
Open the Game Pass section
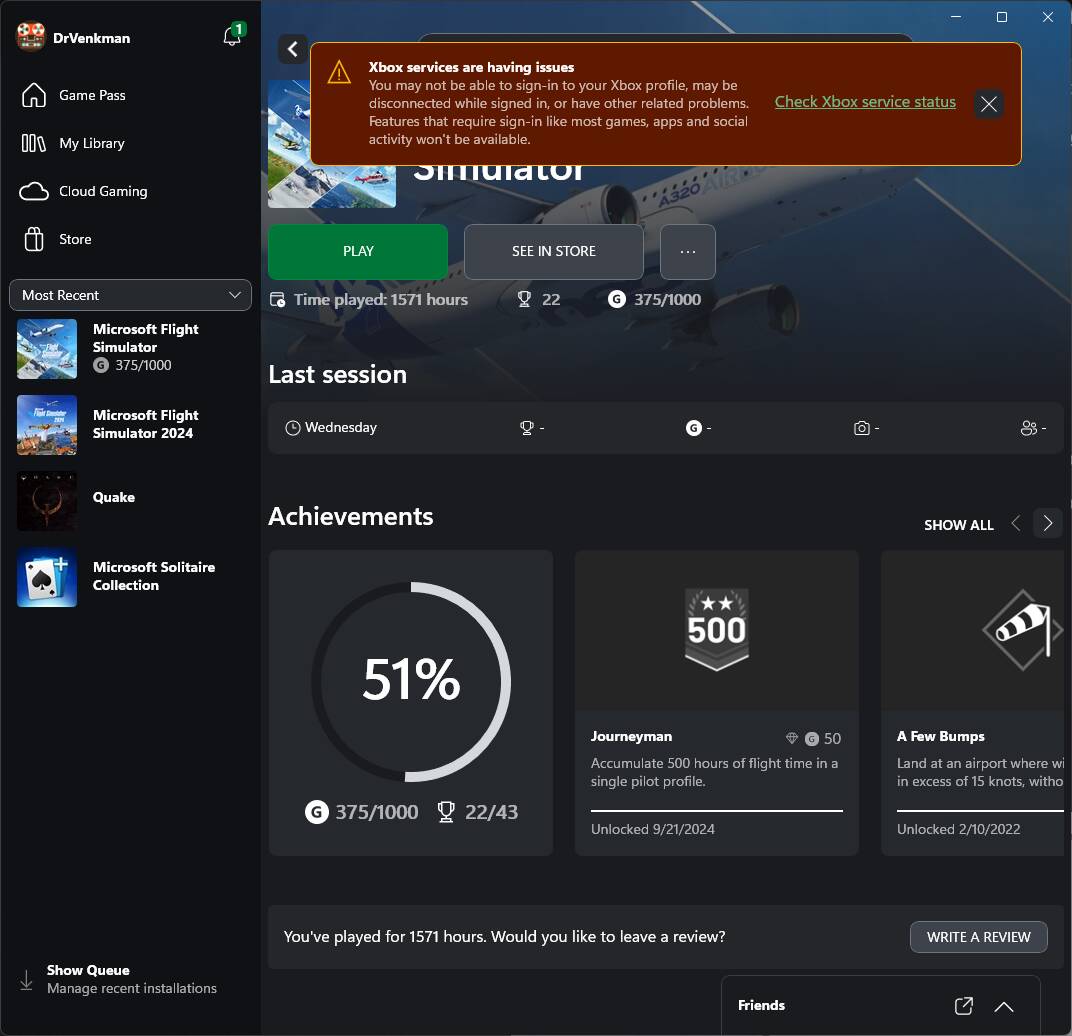(x=91, y=95)
